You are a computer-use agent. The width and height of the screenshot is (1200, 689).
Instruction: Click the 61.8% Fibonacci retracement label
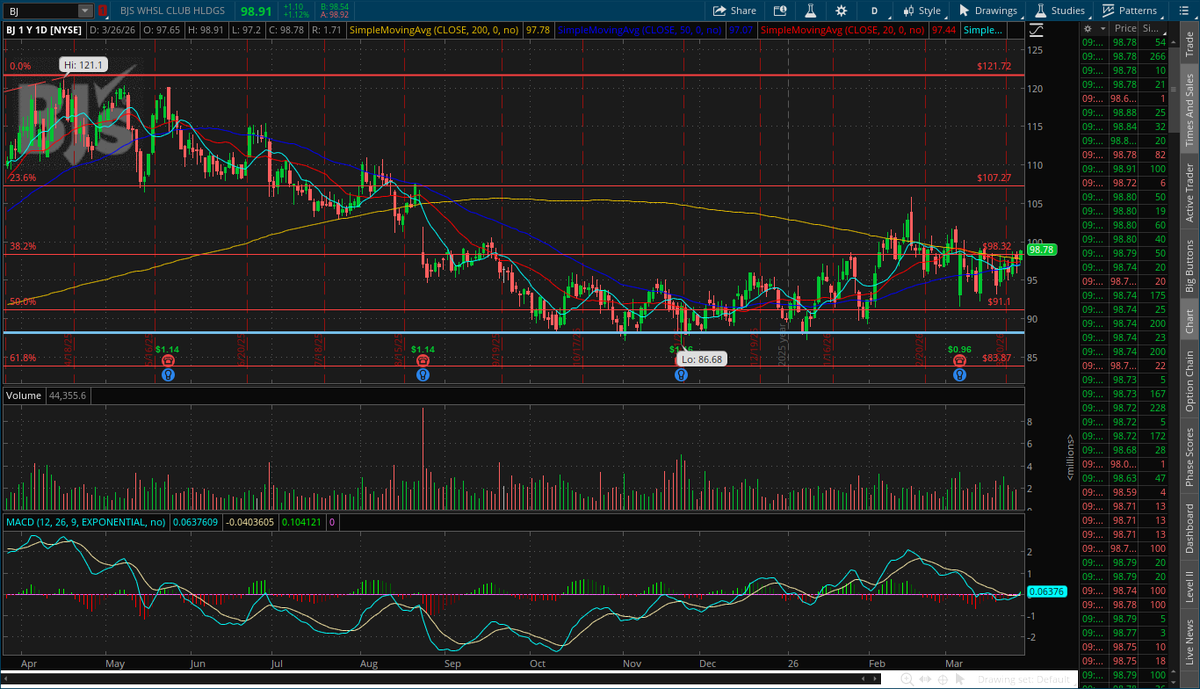coord(22,358)
